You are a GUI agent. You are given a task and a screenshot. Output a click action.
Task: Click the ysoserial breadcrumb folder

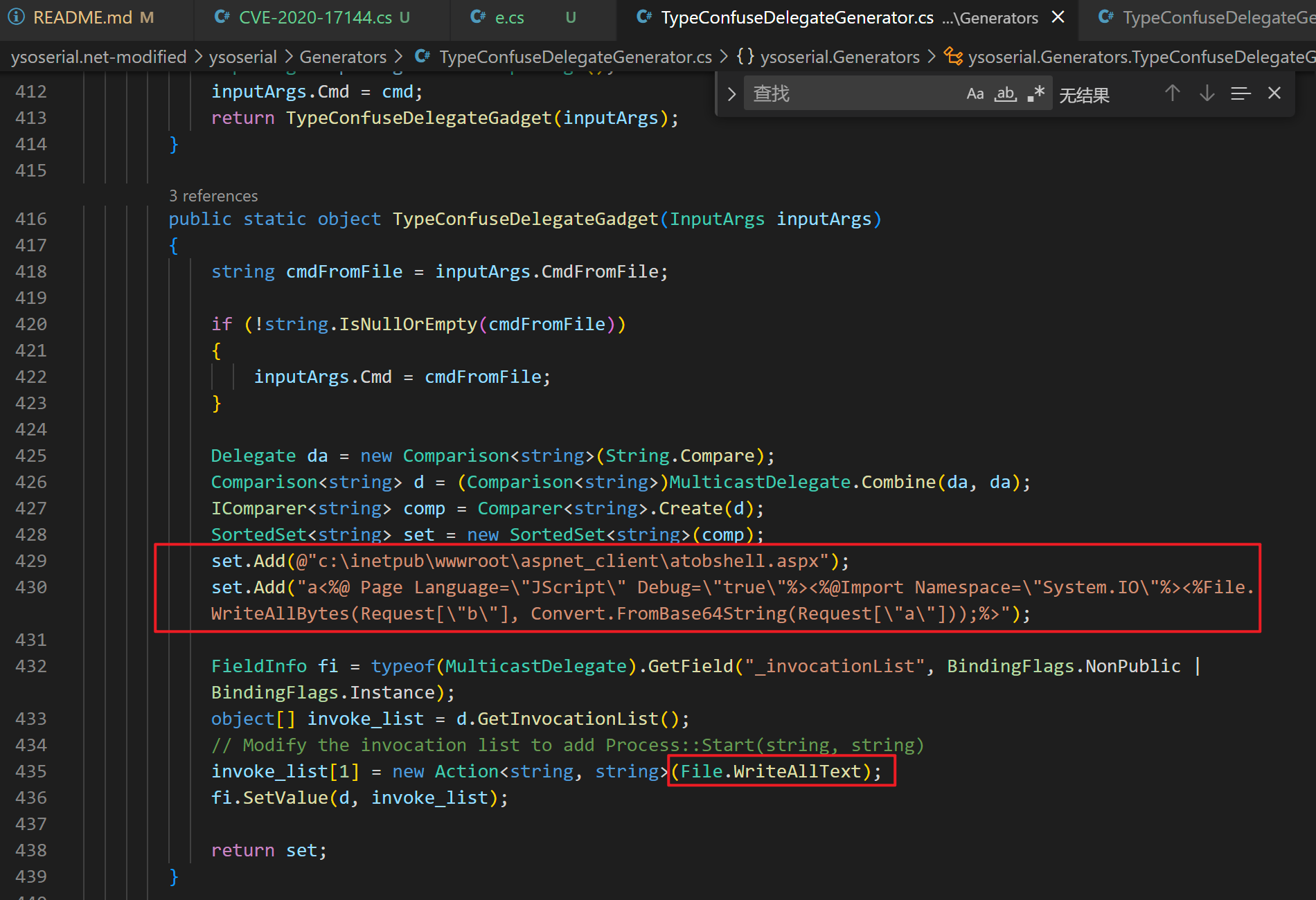(243, 57)
